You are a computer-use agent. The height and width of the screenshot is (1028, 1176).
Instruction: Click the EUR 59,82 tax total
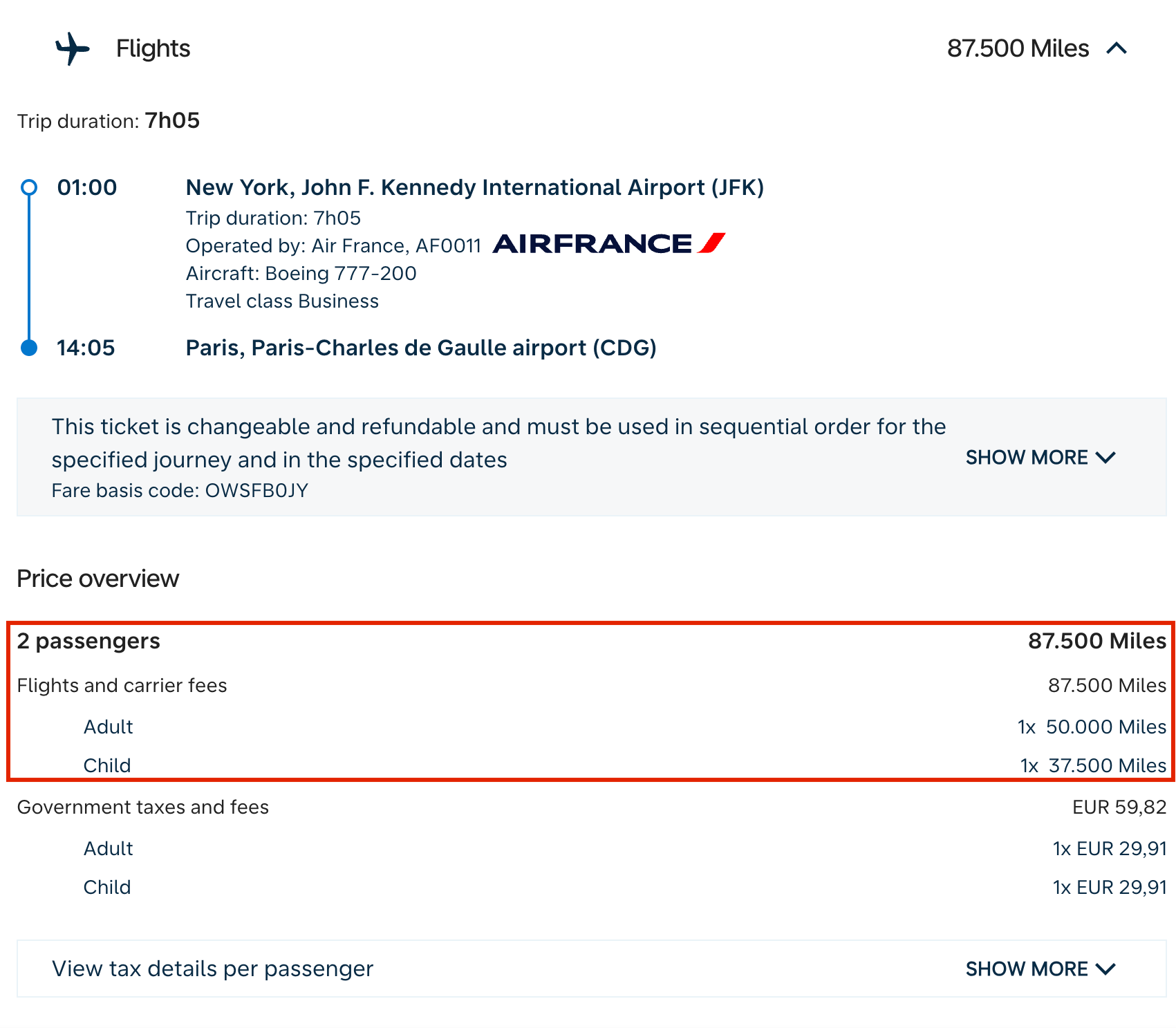1119,807
